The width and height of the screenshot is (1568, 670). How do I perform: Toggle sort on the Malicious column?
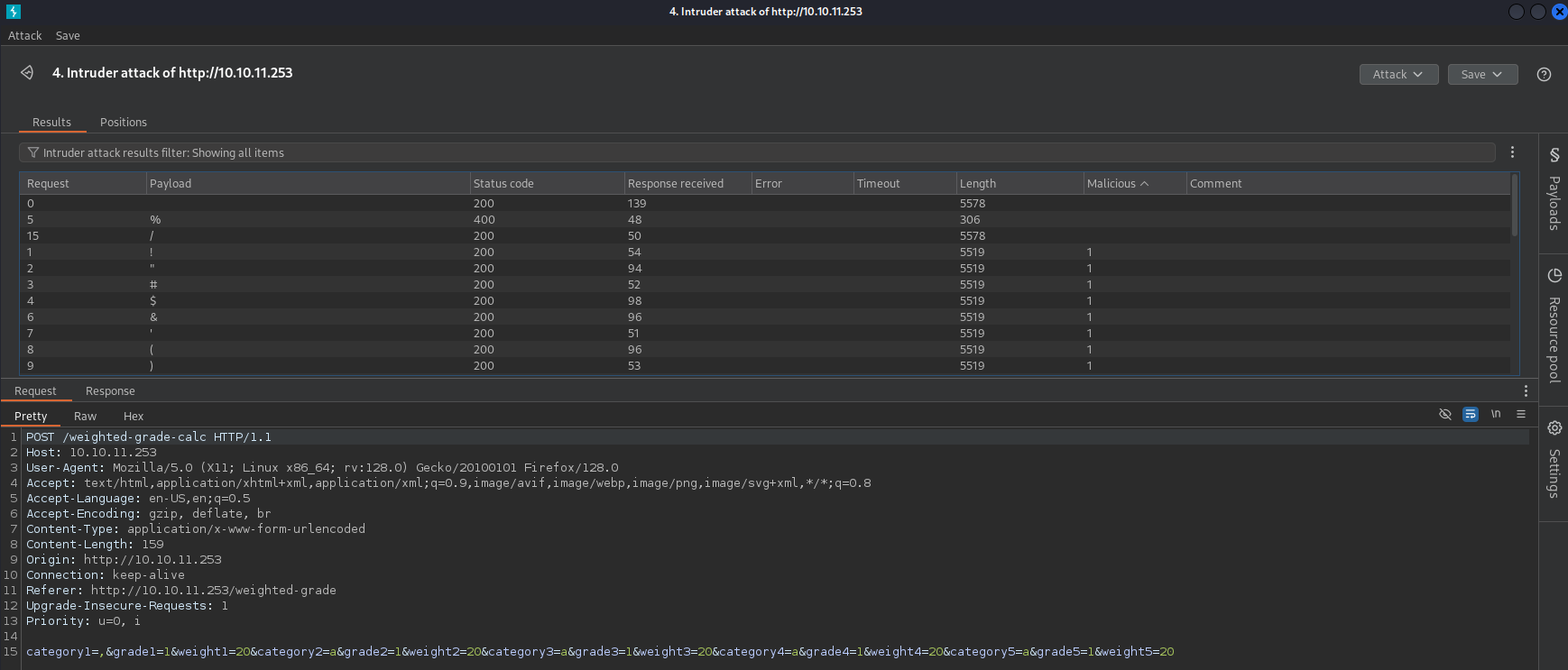coord(1134,183)
